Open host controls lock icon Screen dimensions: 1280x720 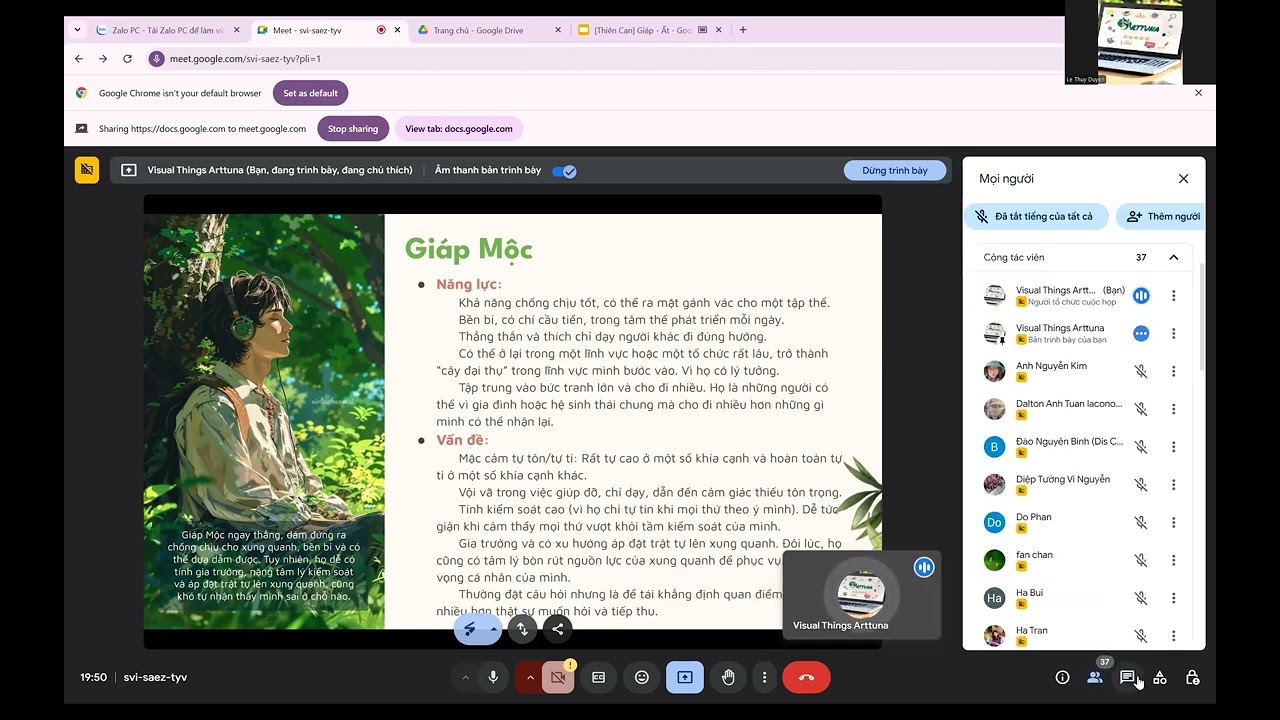1192,677
